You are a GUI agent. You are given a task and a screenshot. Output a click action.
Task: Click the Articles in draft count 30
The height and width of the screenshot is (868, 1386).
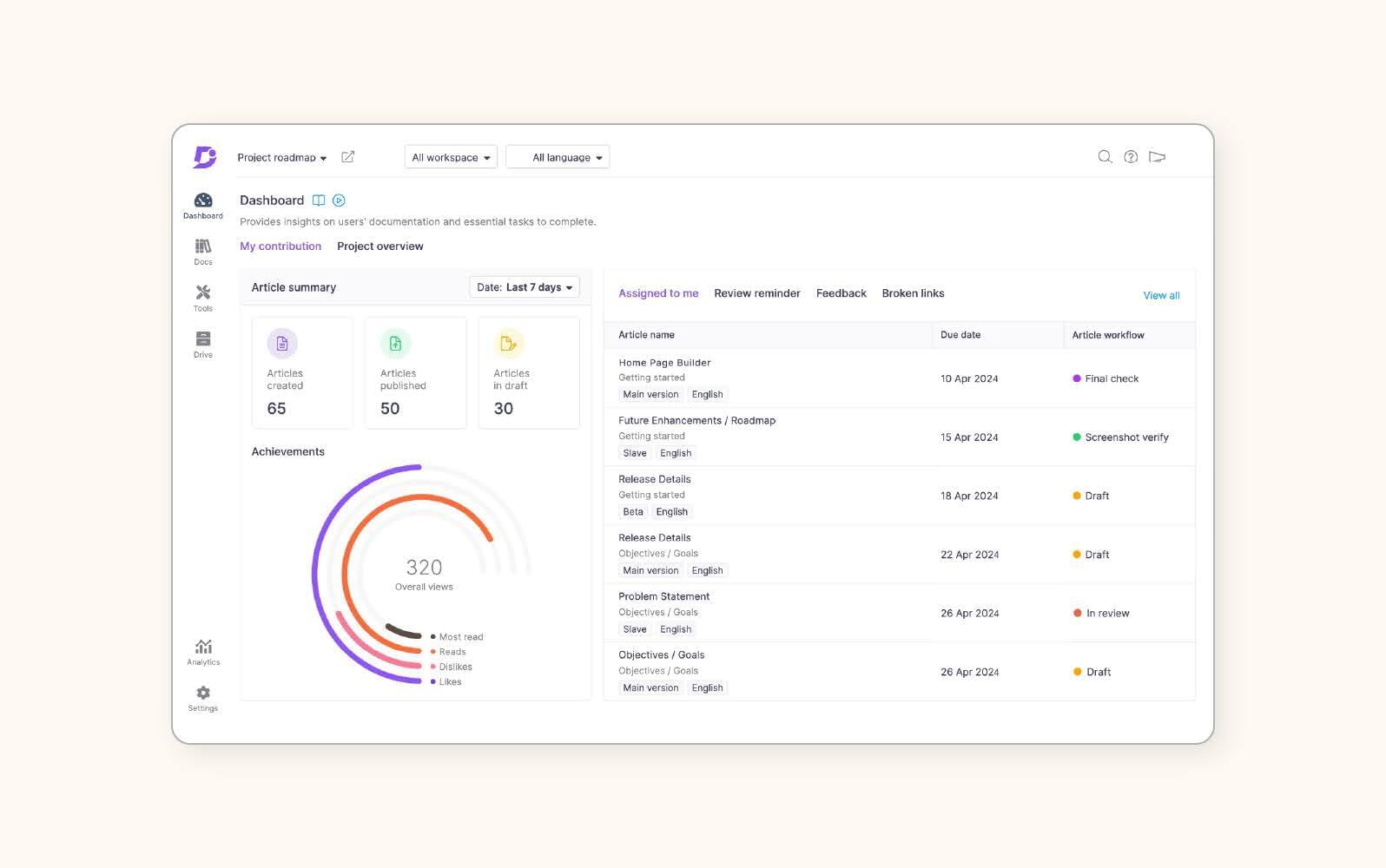pos(504,409)
